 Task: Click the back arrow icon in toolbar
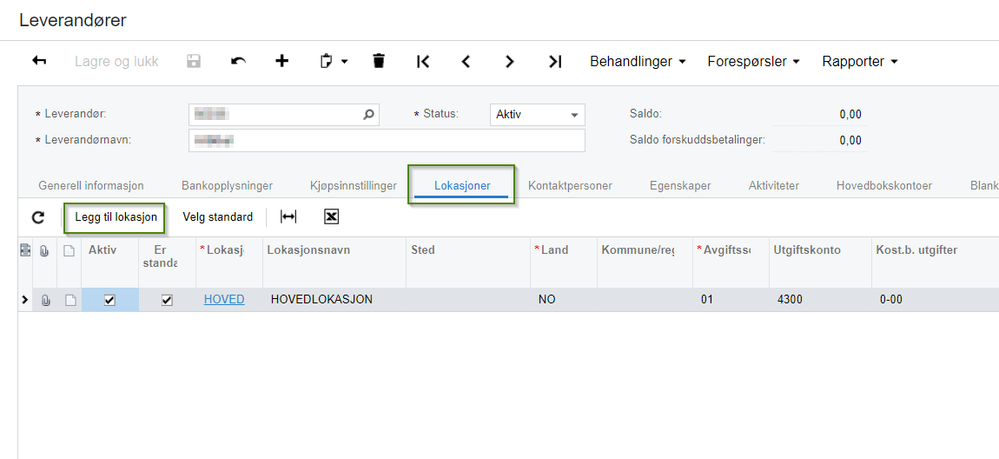coord(40,61)
